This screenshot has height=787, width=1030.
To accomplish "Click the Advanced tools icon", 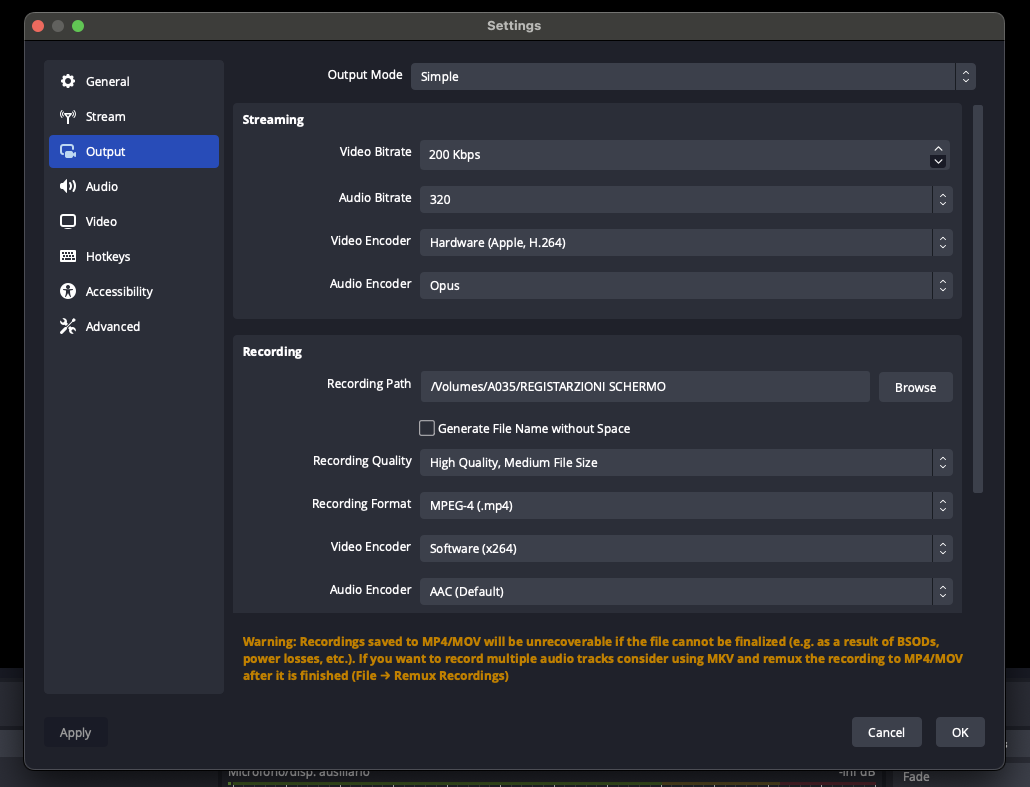I will point(68,327).
